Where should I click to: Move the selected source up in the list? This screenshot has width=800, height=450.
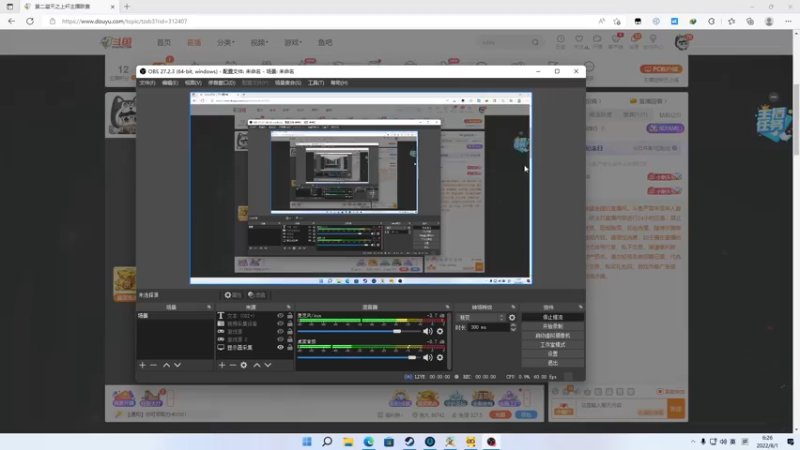tap(257, 365)
